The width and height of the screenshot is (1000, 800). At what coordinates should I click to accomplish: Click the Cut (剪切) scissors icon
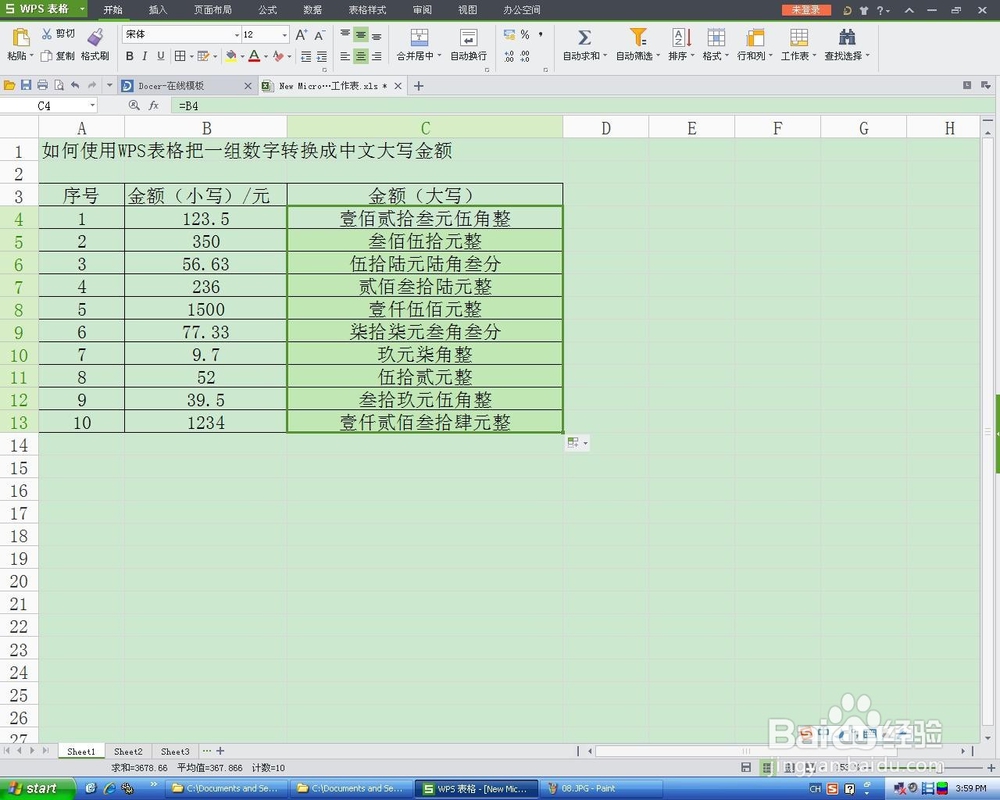click(x=47, y=33)
